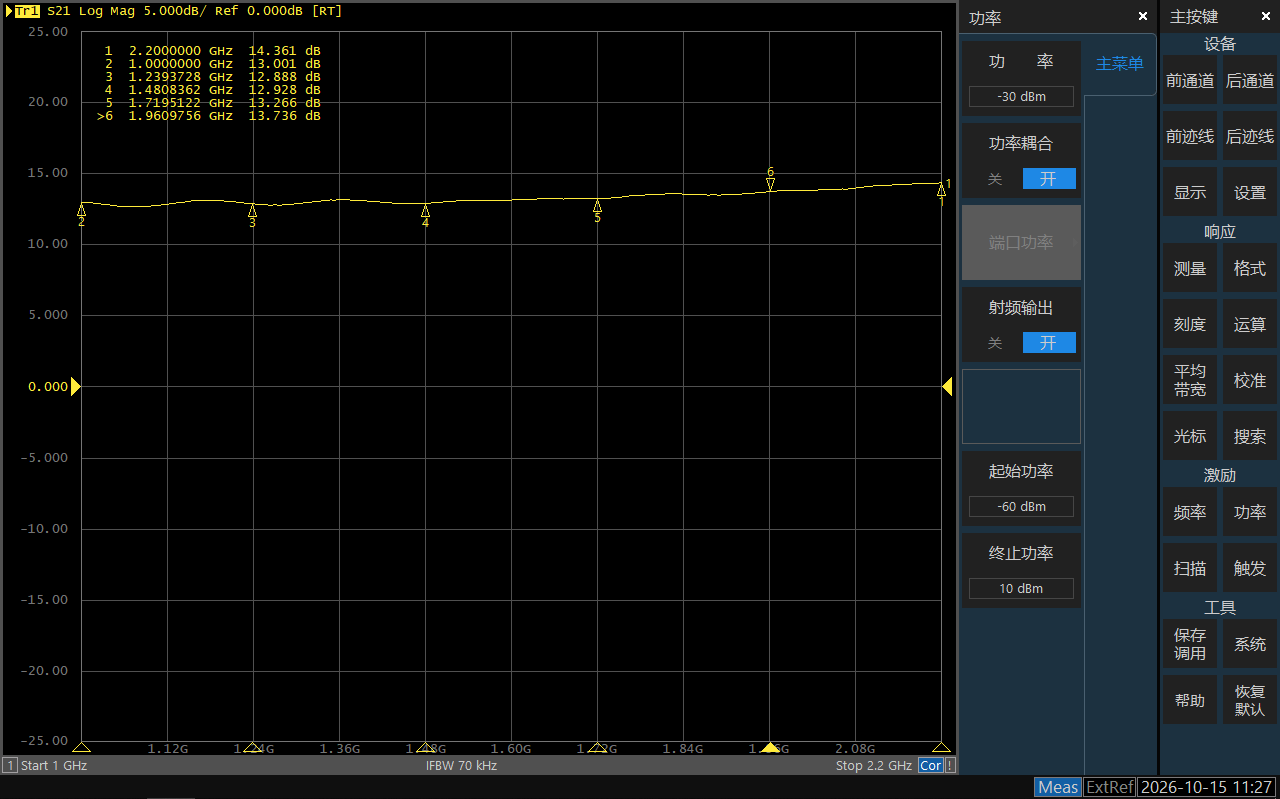Click marker 6 triangle on the trace
Image resolution: width=1280 pixels, height=799 pixels.
pos(770,184)
